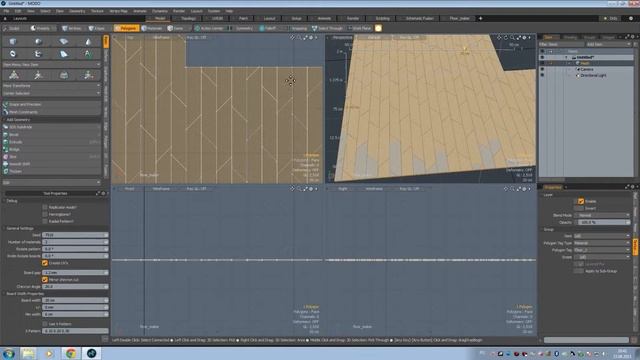This screenshot has width=640, height=360.
Task: Open file explorer from the taskbar
Action: click(28, 353)
